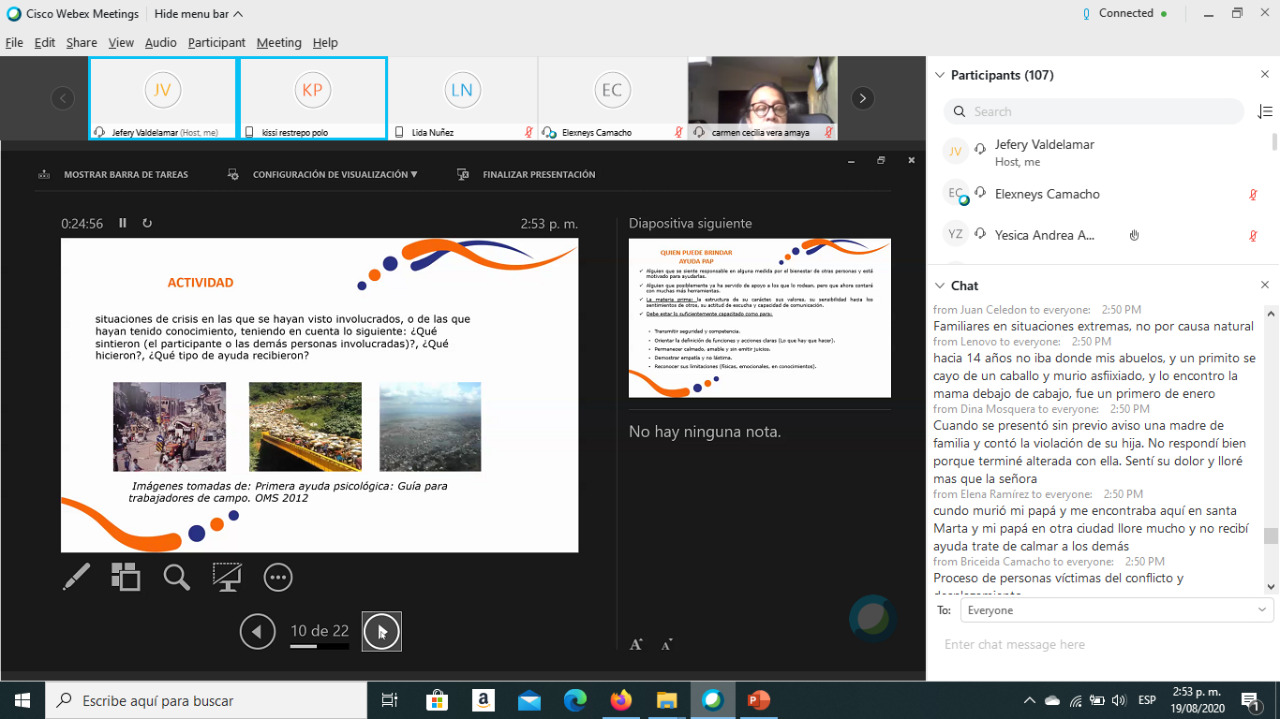
Task: Toggle Yesica Andrea's muted microphone icon
Action: coord(1252,236)
